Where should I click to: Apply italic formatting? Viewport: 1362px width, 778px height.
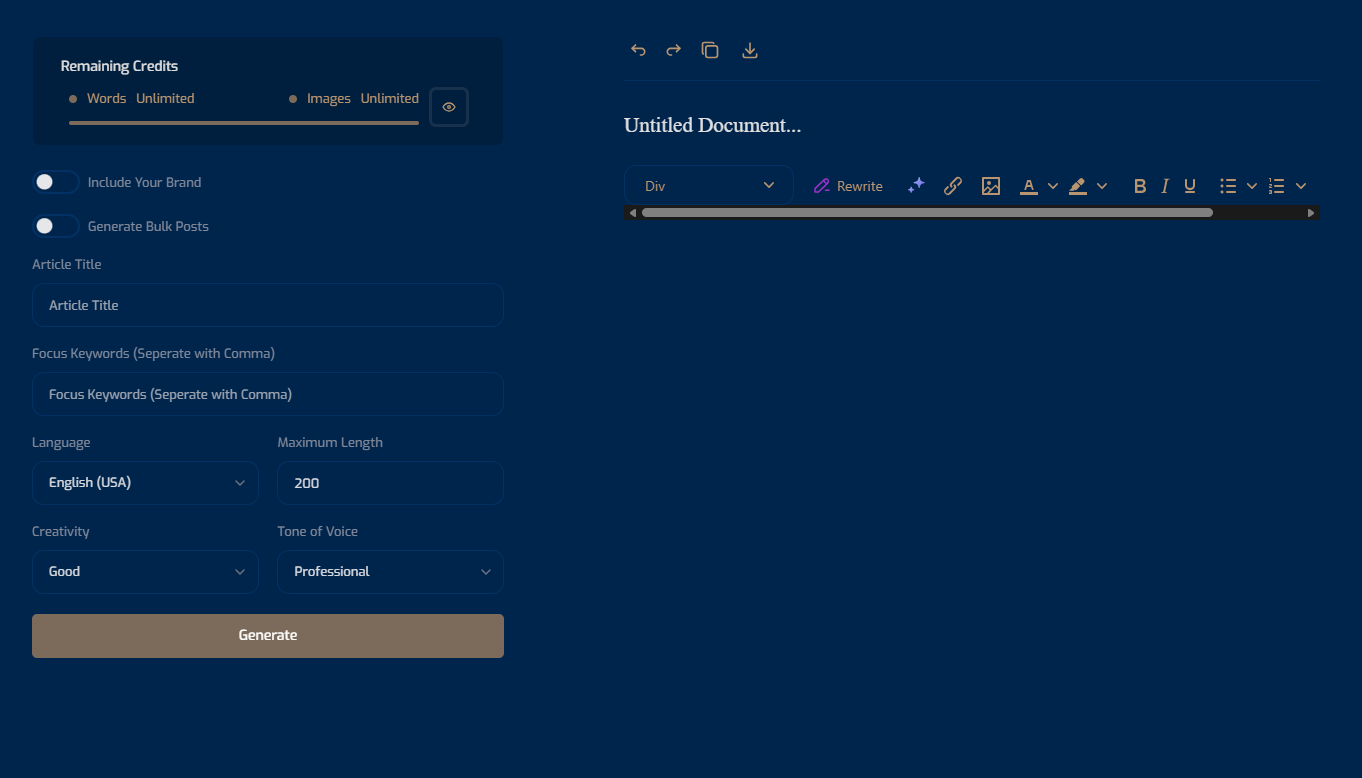pyautogui.click(x=1165, y=186)
